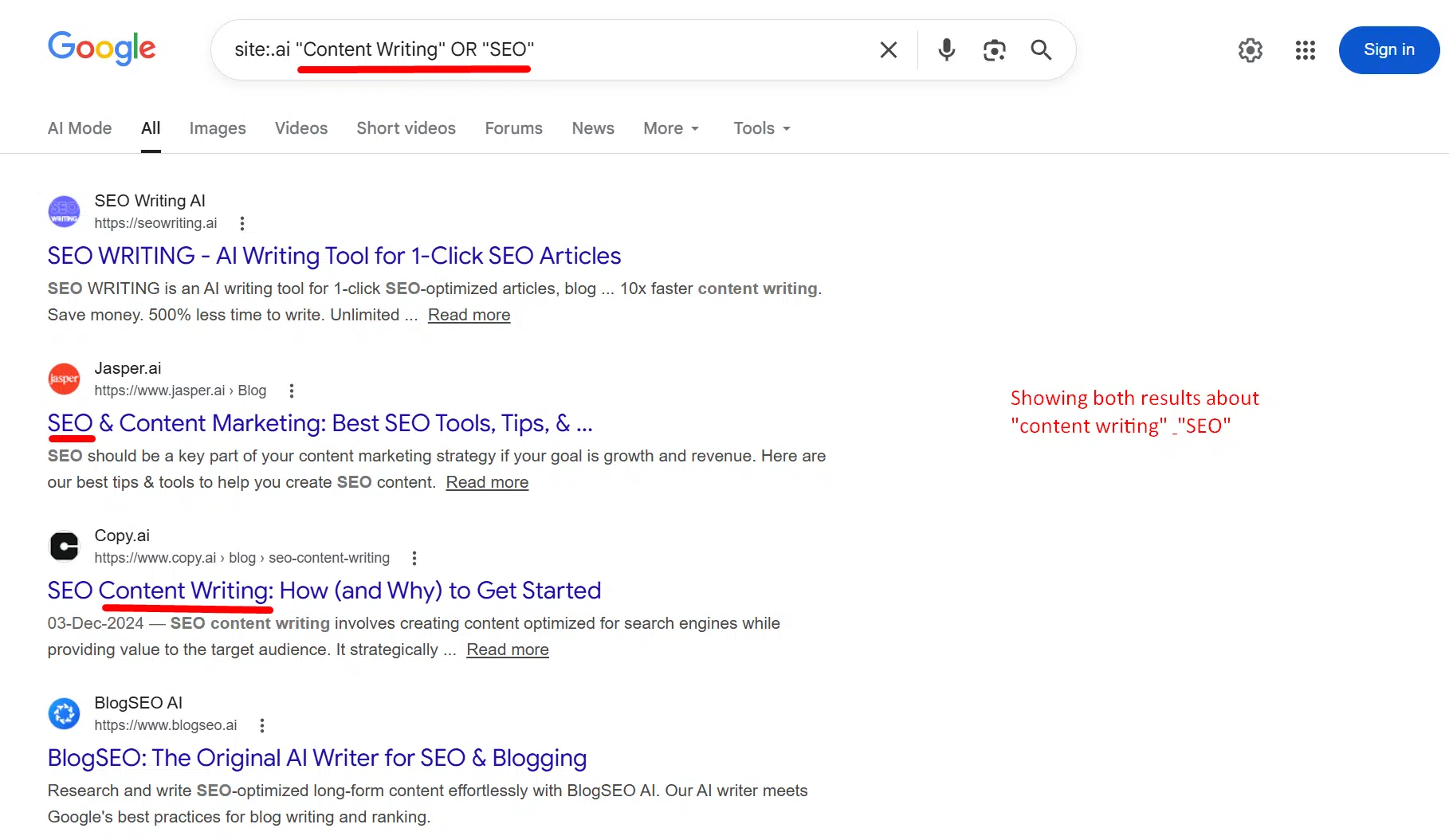This screenshot has height=840, width=1449.
Task: Switch to Images tab
Action: [218, 128]
